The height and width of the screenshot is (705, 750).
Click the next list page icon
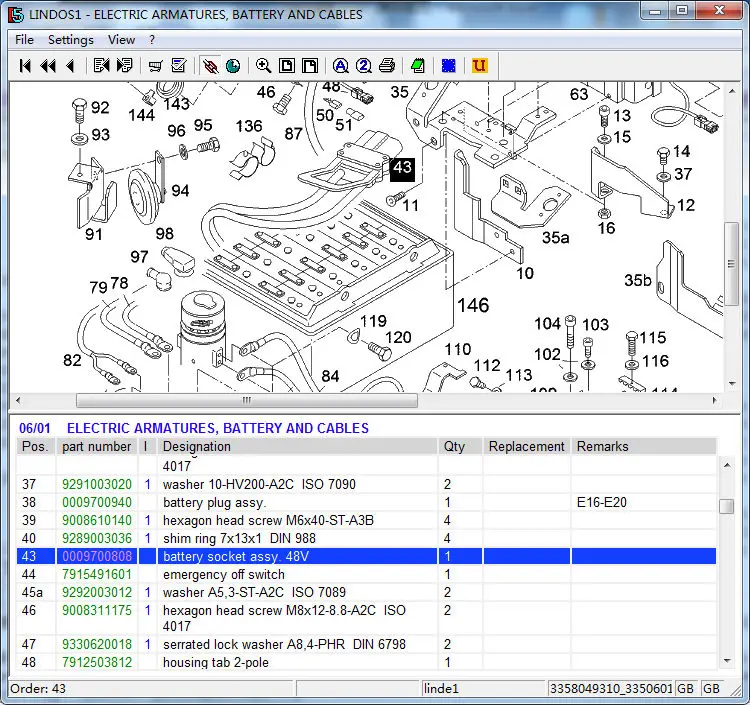tap(124, 66)
